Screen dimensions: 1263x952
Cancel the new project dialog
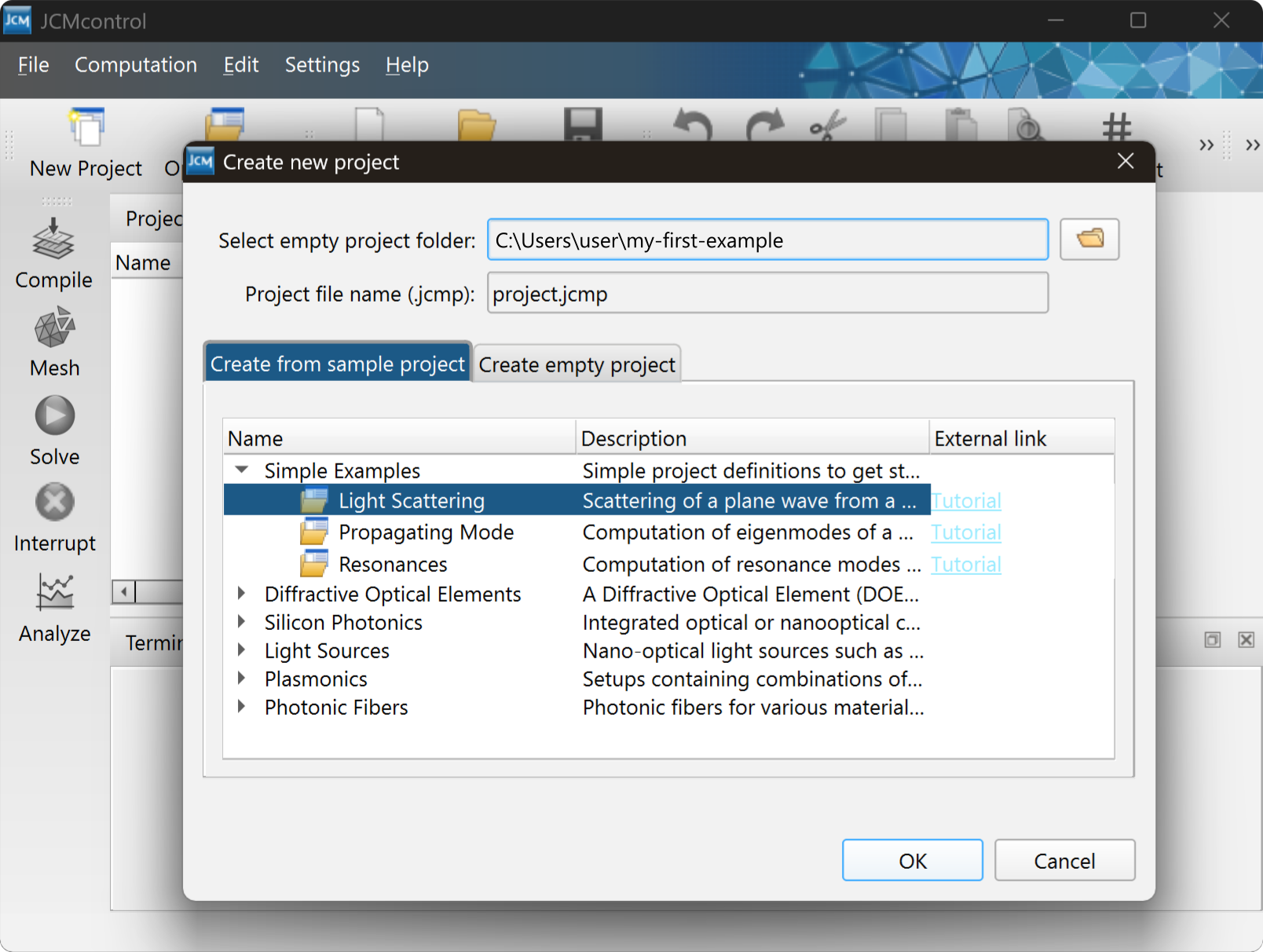tap(1064, 860)
